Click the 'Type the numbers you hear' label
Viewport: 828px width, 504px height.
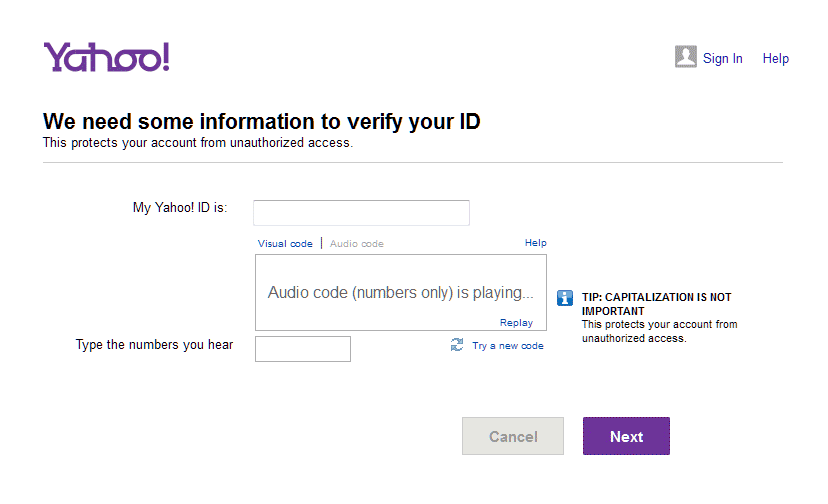click(x=154, y=345)
